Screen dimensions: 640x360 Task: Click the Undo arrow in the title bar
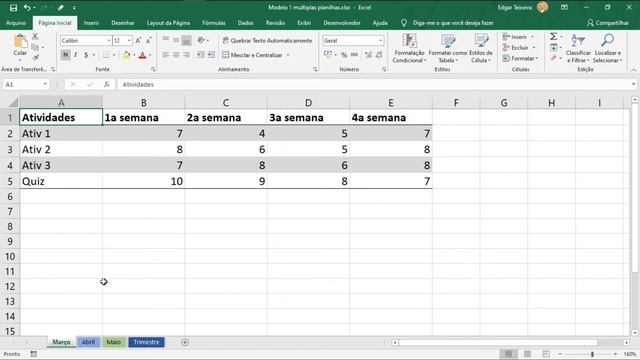pyautogui.click(x=27, y=8)
